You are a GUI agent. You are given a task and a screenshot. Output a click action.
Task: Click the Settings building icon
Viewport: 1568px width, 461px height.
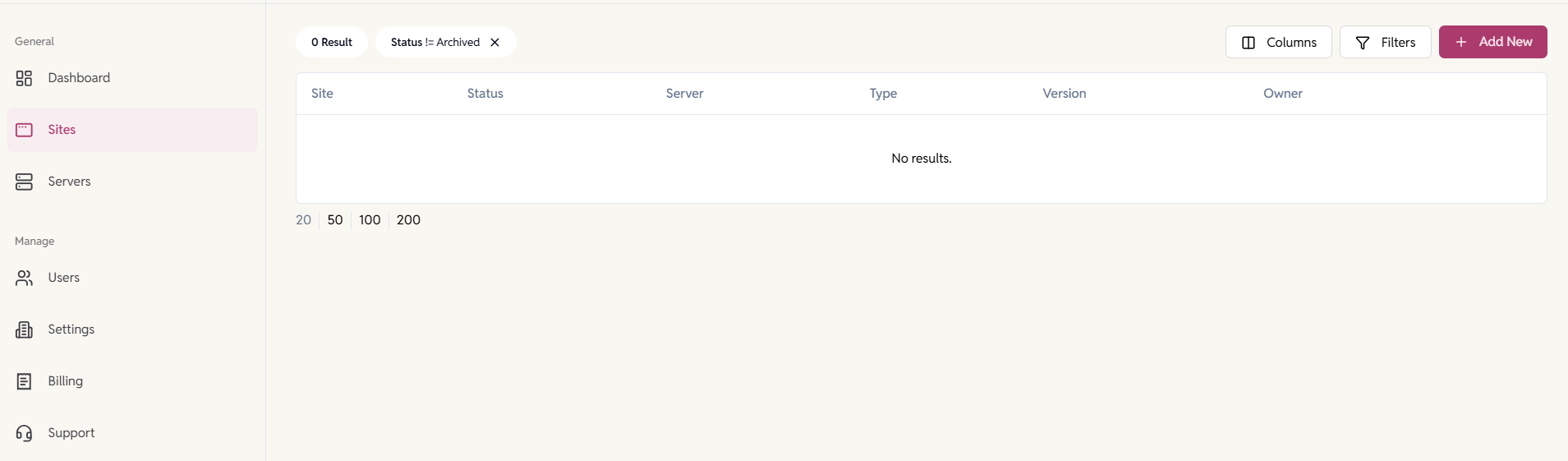click(24, 330)
